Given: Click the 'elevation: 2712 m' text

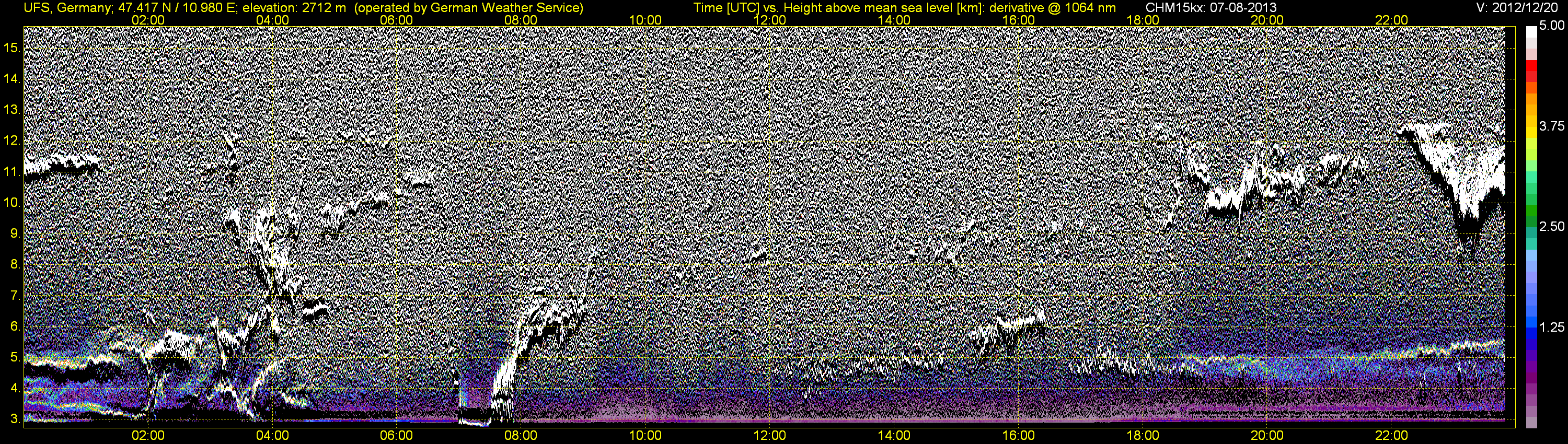Looking at the screenshot, I should point(294,8).
